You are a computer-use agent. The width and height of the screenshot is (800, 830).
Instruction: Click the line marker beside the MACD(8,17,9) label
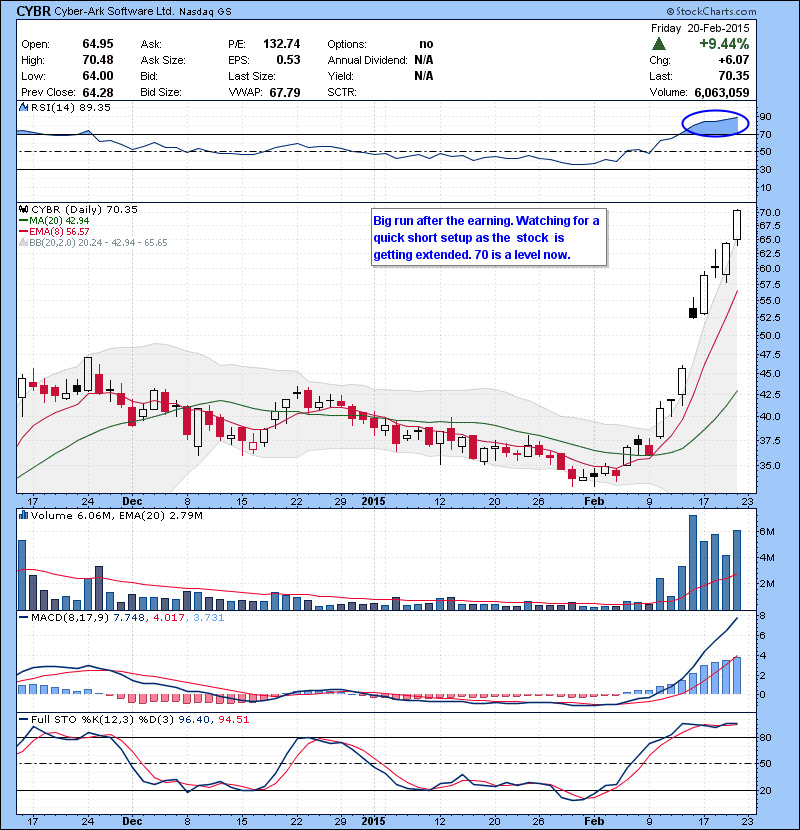23,617
